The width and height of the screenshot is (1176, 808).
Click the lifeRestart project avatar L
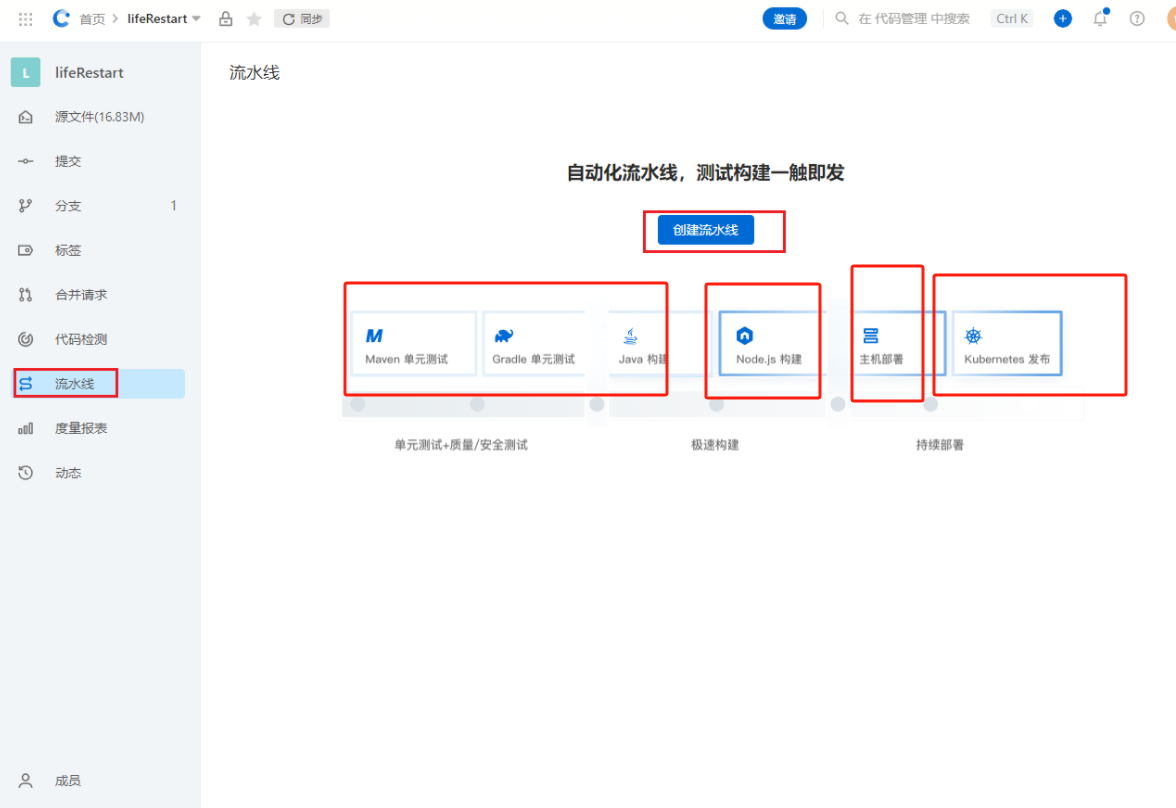coord(26,73)
